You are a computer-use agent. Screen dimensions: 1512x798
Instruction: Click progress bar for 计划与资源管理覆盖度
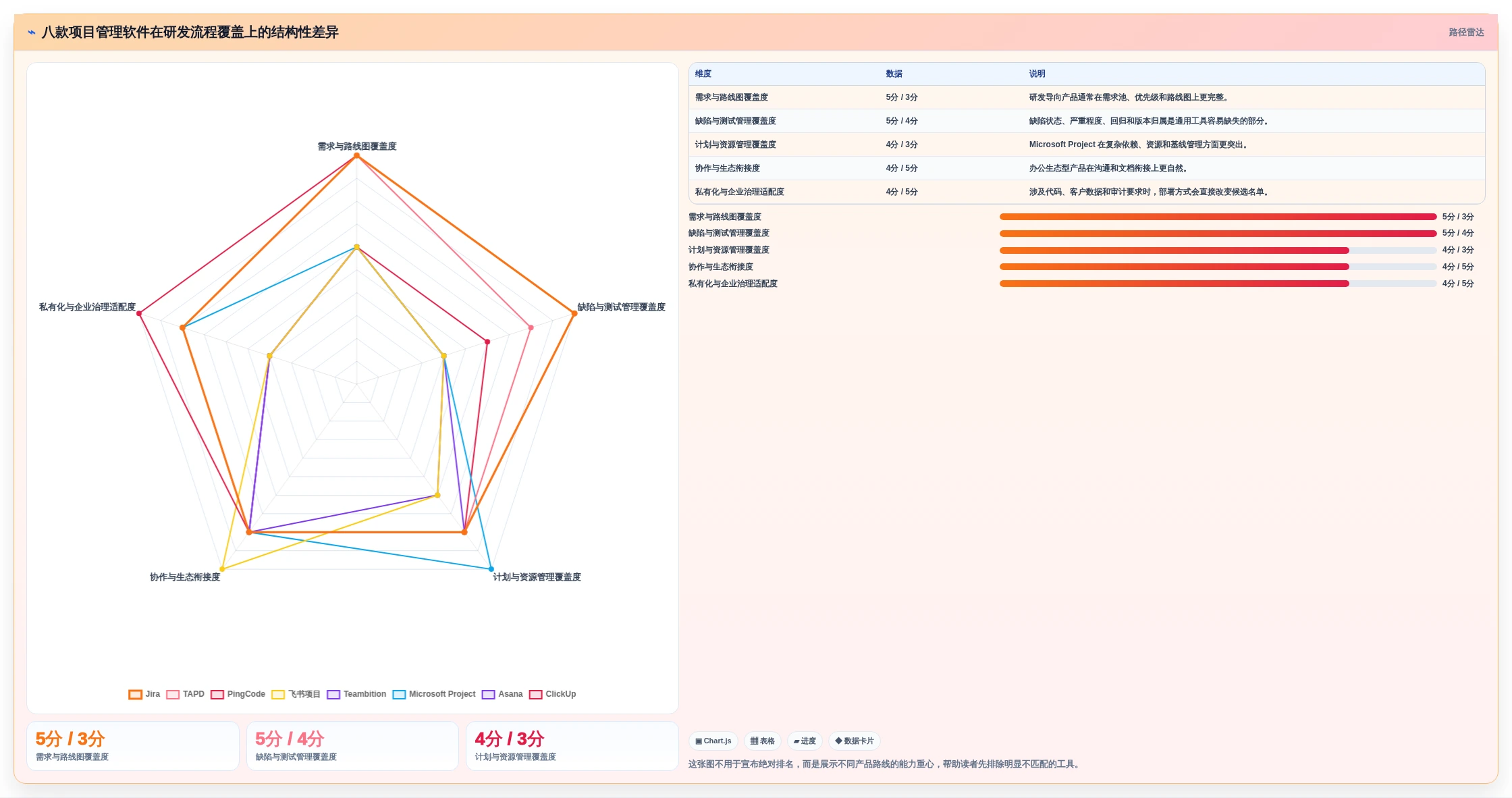click(x=1218, y=250)
